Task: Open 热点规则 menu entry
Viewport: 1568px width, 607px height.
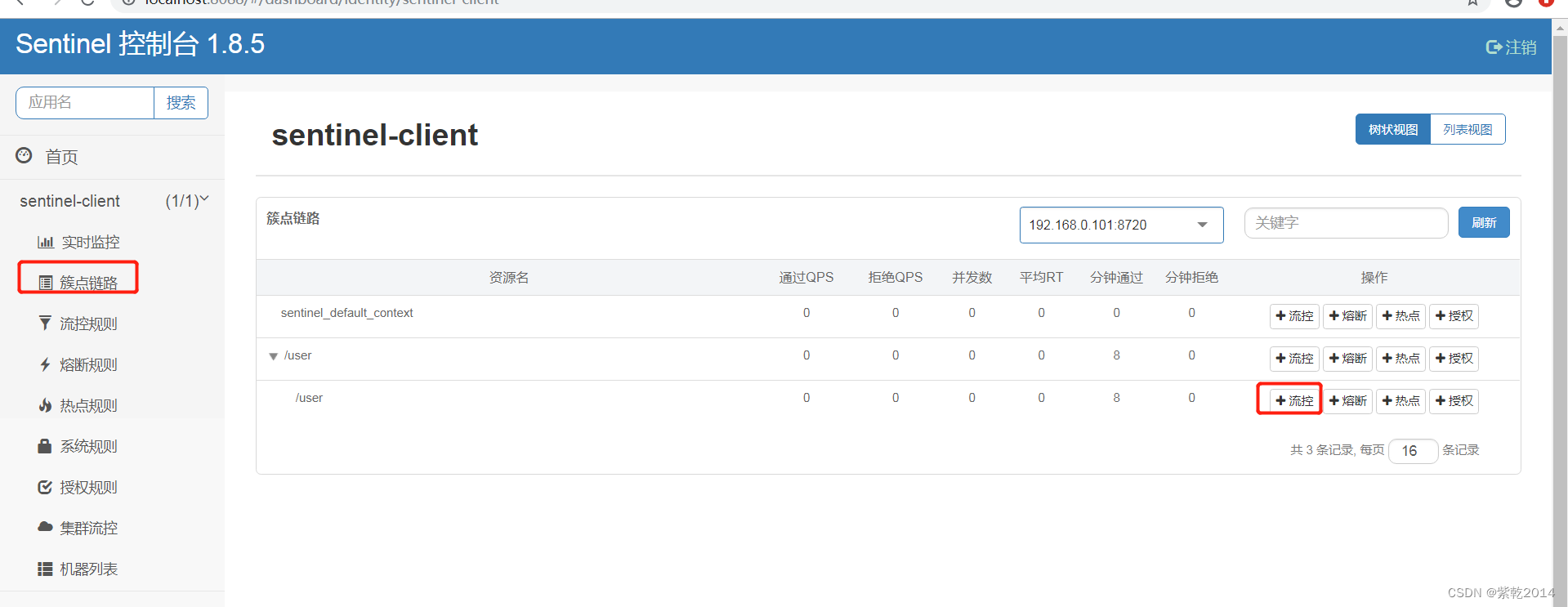Action: tap(88, 405)
